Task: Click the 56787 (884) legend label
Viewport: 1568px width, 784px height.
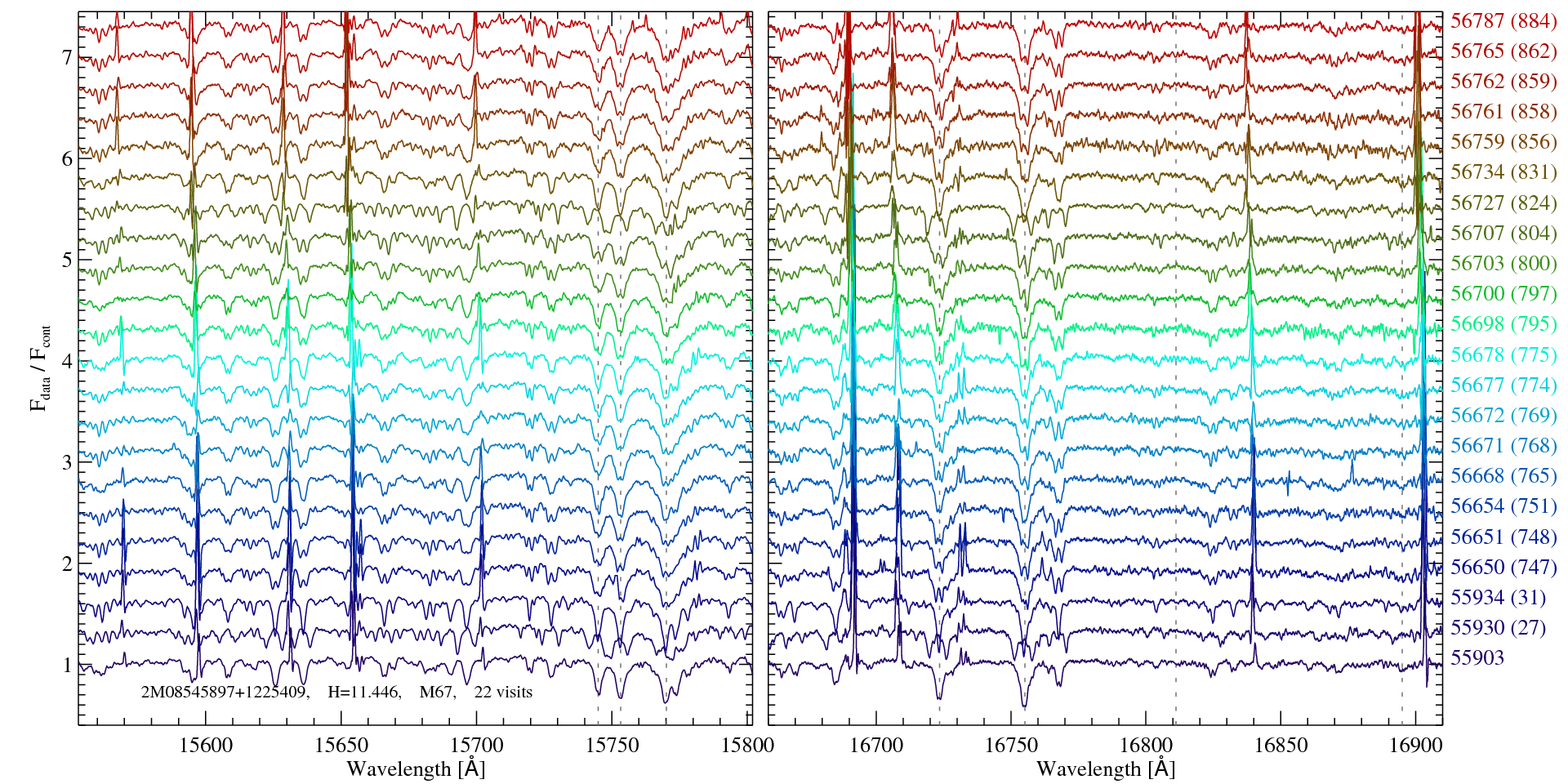Action: (1503, 21)
